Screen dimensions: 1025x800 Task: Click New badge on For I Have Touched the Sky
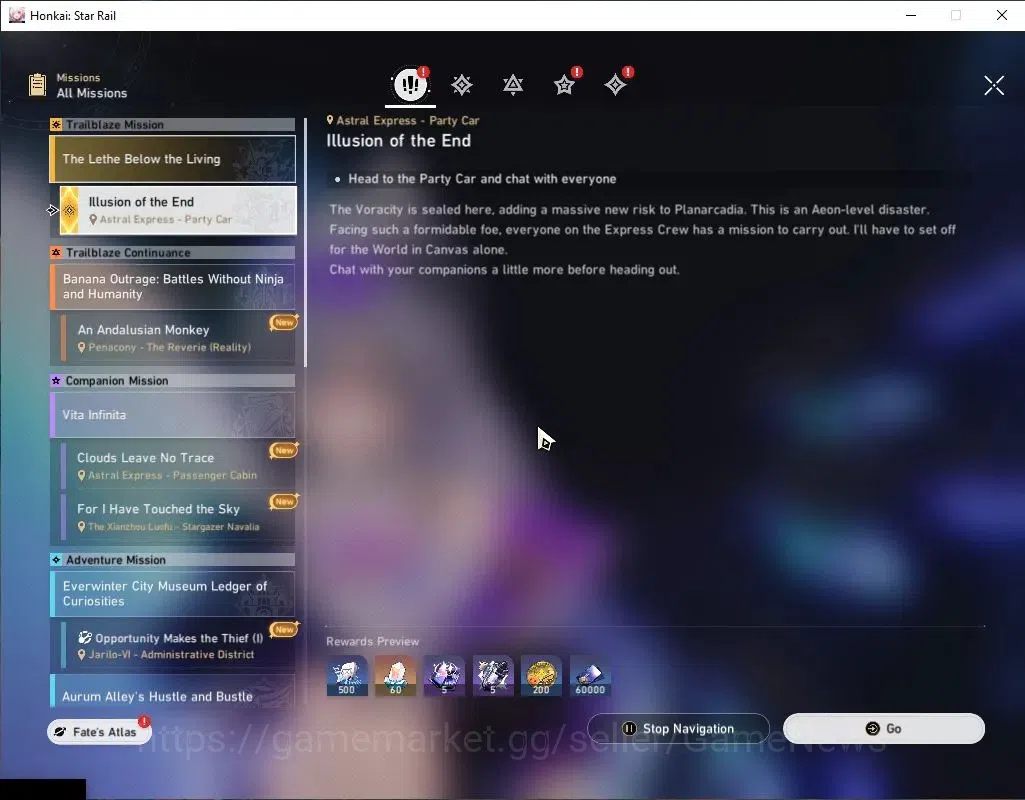click(x=284, y=501)
